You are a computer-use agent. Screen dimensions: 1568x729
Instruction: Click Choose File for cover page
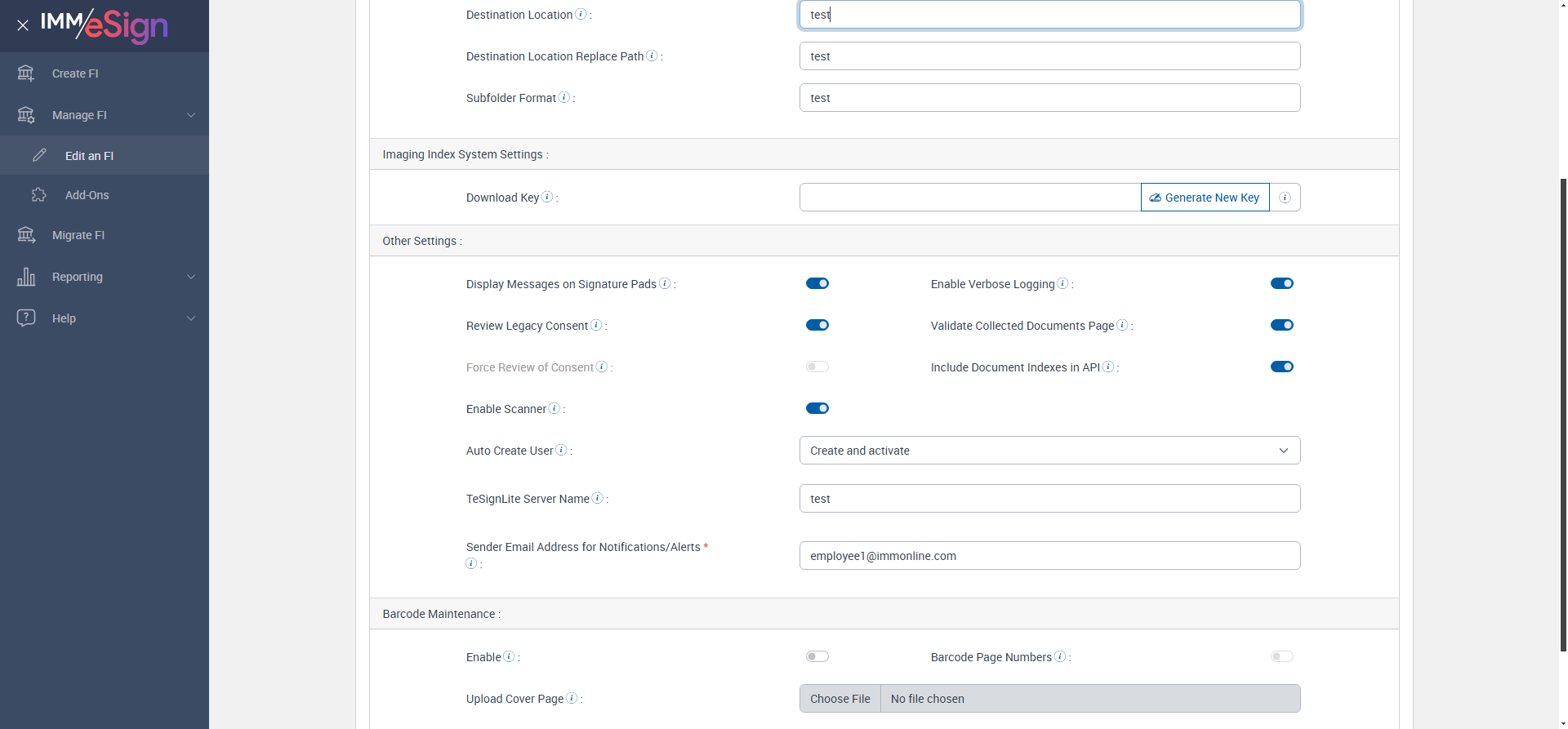pyautogui.click(x=840, y=699)
